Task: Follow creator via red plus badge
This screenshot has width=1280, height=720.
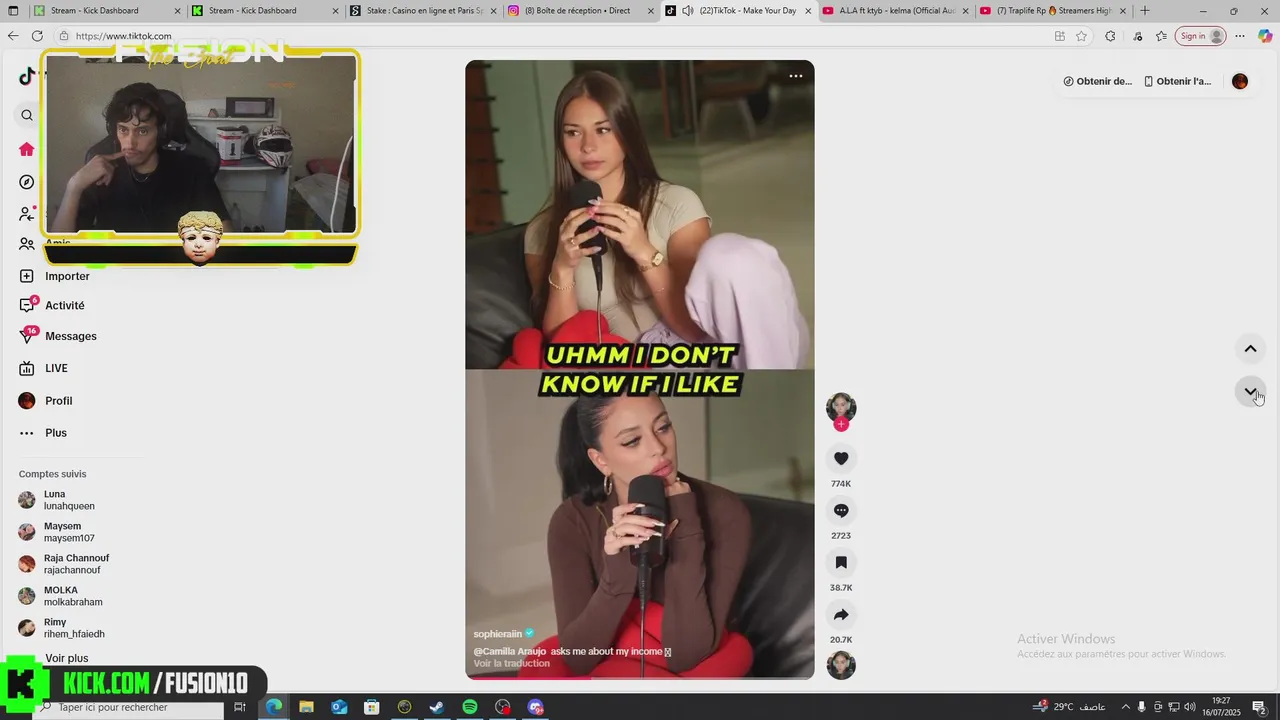Action: pos(841,424)
